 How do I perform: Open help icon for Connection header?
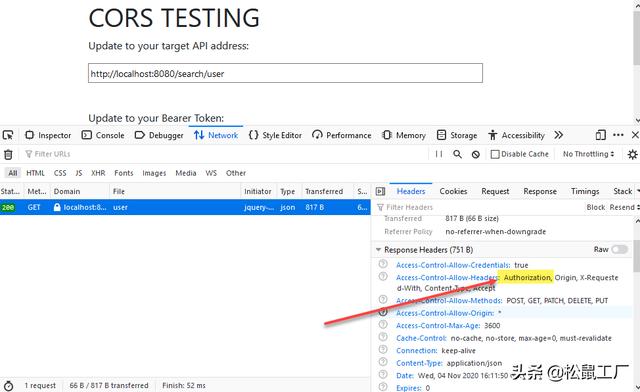[383, 350]
